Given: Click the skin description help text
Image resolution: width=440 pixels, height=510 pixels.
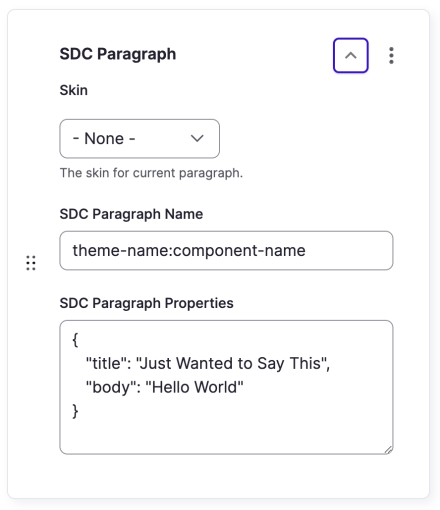Looking at the screenshot, I should pos(151,173).
